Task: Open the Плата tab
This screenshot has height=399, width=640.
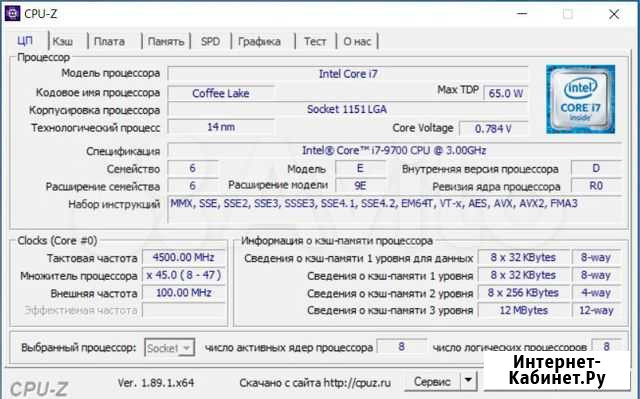Action: [x=109, y=42]
